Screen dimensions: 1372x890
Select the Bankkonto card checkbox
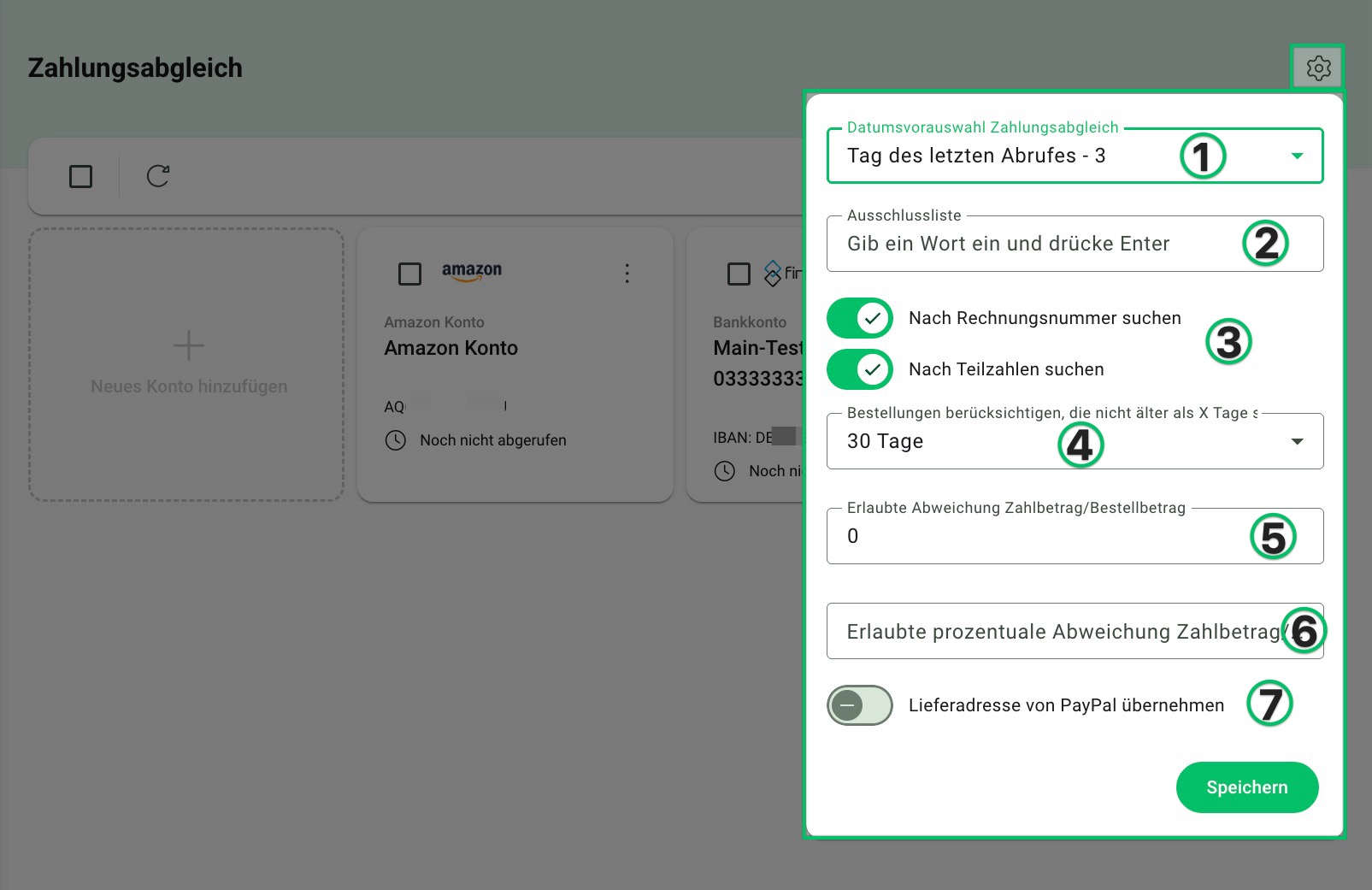(739, 274)
